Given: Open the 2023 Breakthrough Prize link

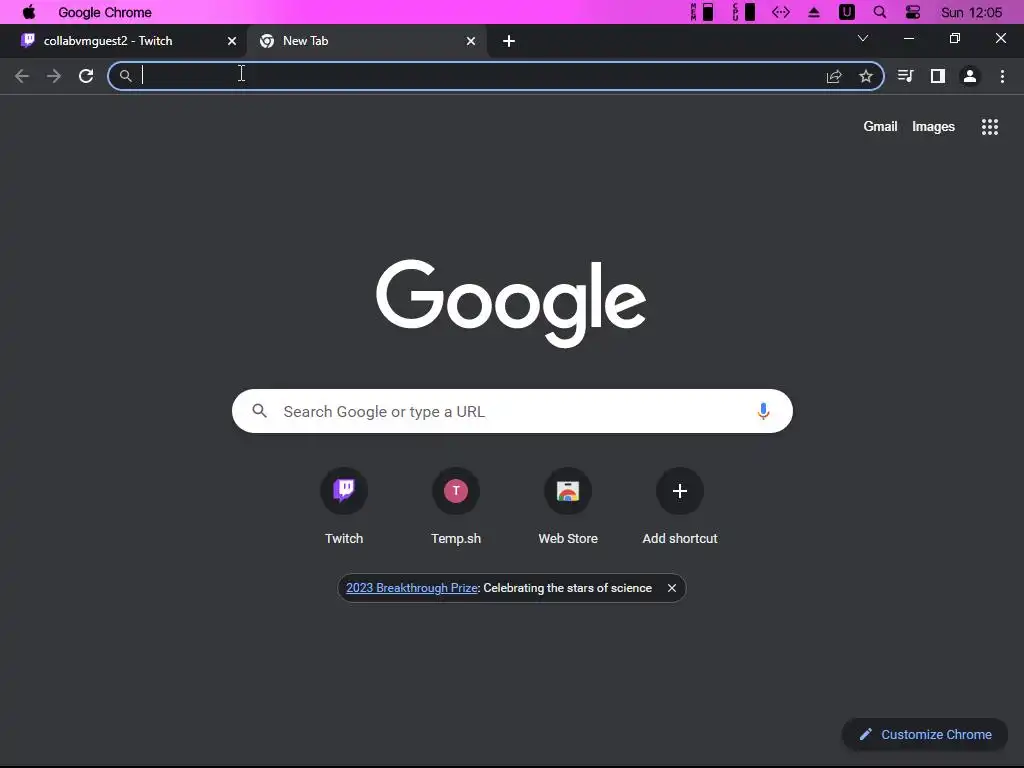Looking at the screenshot, I should click(x=412, y=588).
